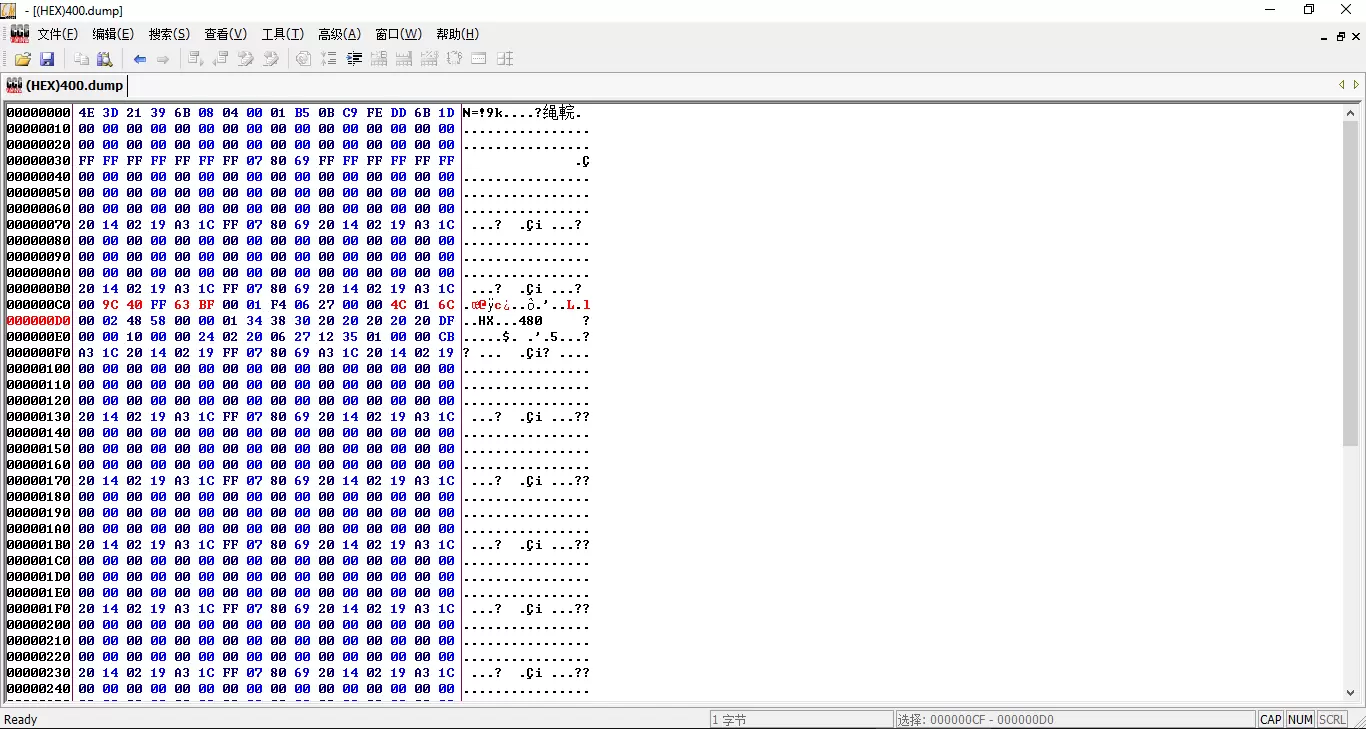Click the Find binoculars icon
This screenshot has height=729, width=1366.
[104, 59]
